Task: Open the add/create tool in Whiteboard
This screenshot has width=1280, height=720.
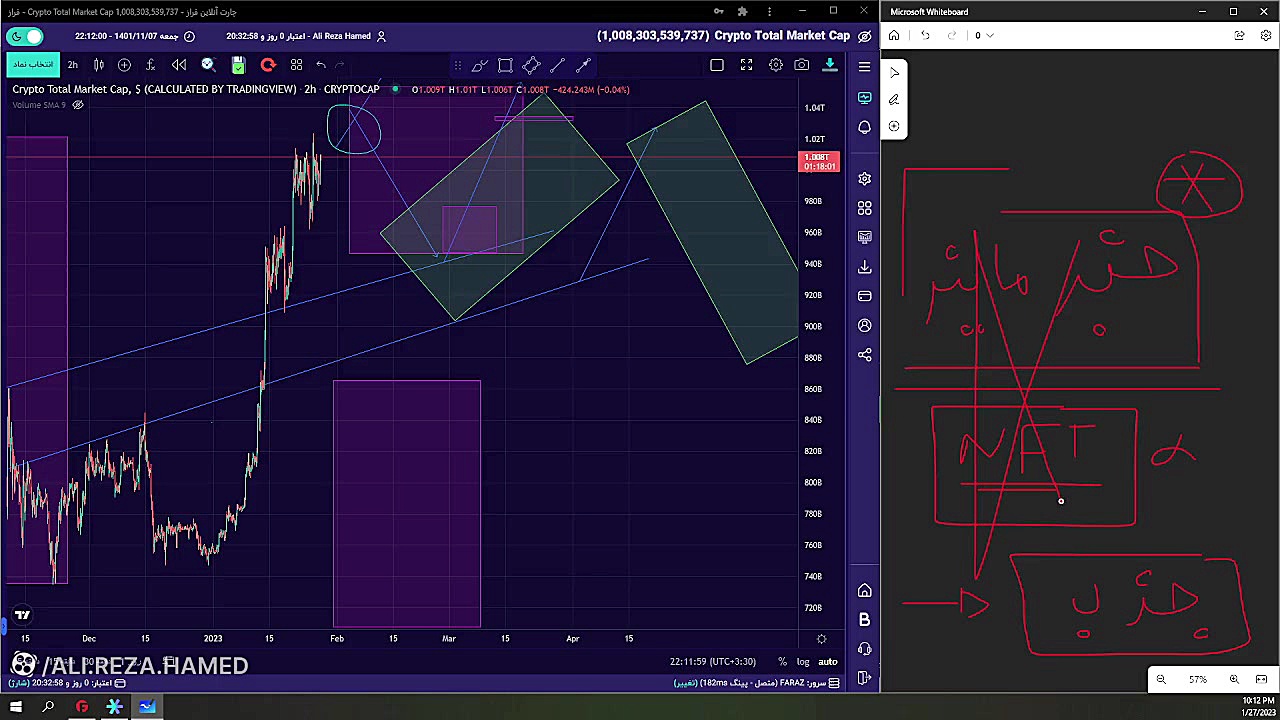Action: coord(894,126)
